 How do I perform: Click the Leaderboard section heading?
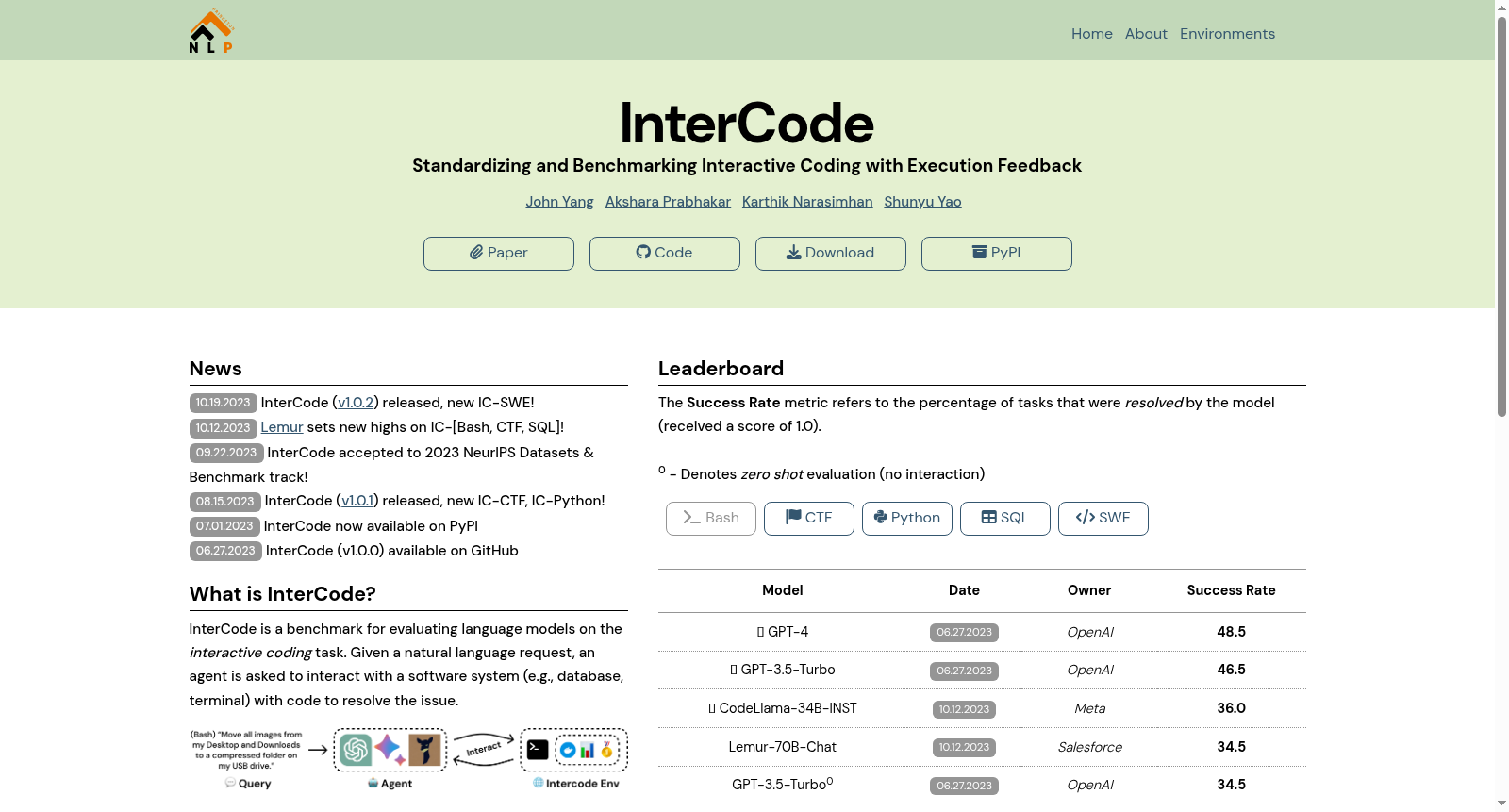(721, 369)
